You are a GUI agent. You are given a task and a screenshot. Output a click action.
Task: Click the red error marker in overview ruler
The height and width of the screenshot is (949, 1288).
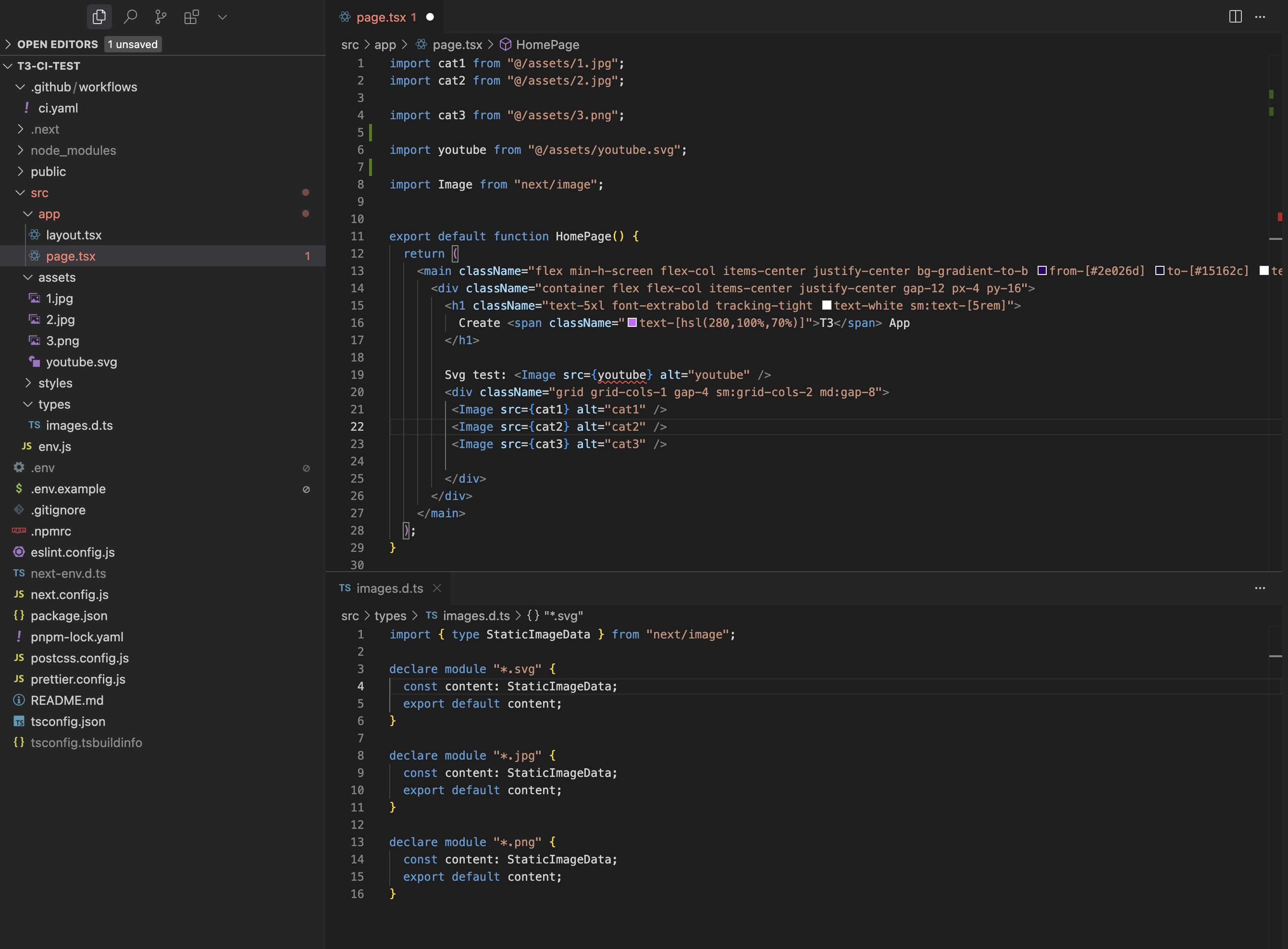pyautogui.click(x=1279, y=216)
